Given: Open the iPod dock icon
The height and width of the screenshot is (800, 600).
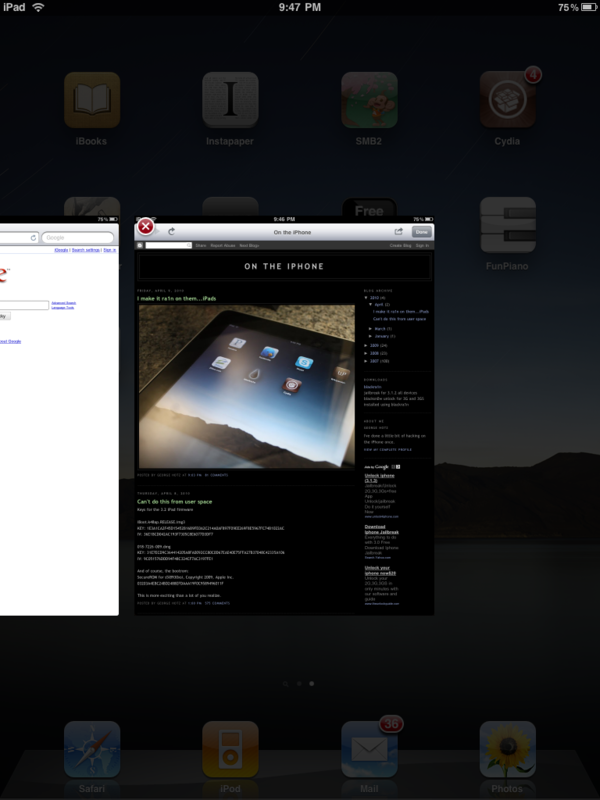Looking at the screenshot, I should [230, 749].
